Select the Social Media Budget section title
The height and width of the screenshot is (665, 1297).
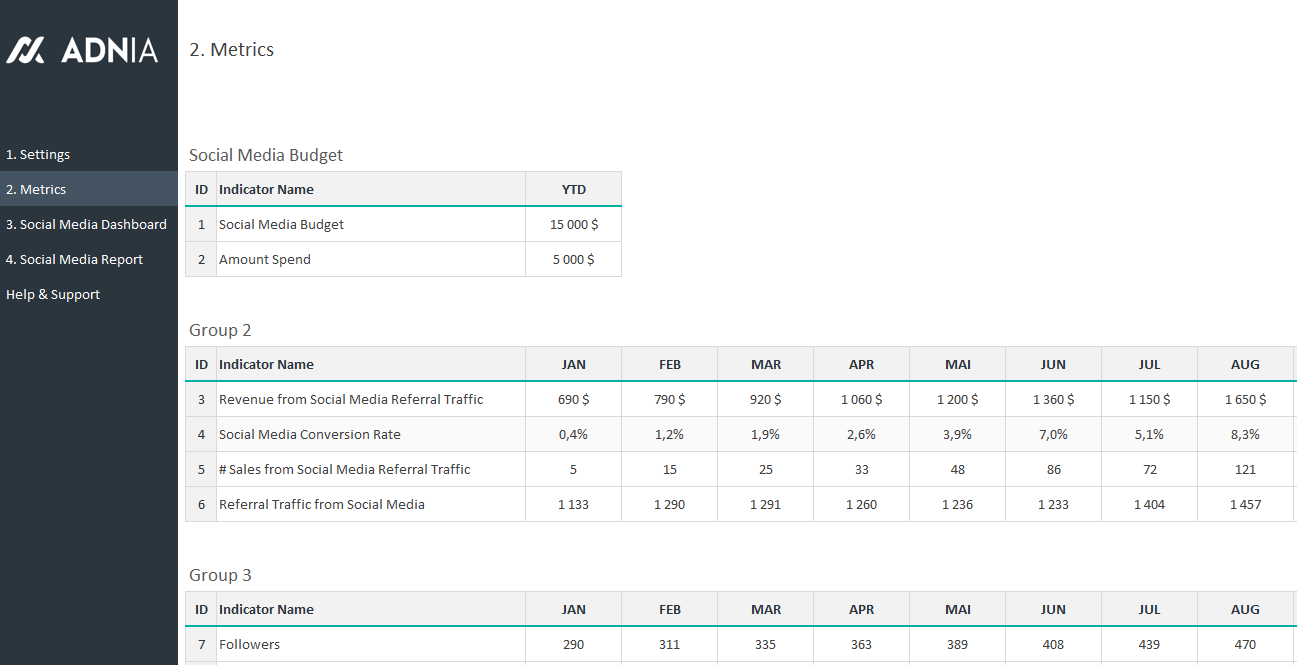266,156
